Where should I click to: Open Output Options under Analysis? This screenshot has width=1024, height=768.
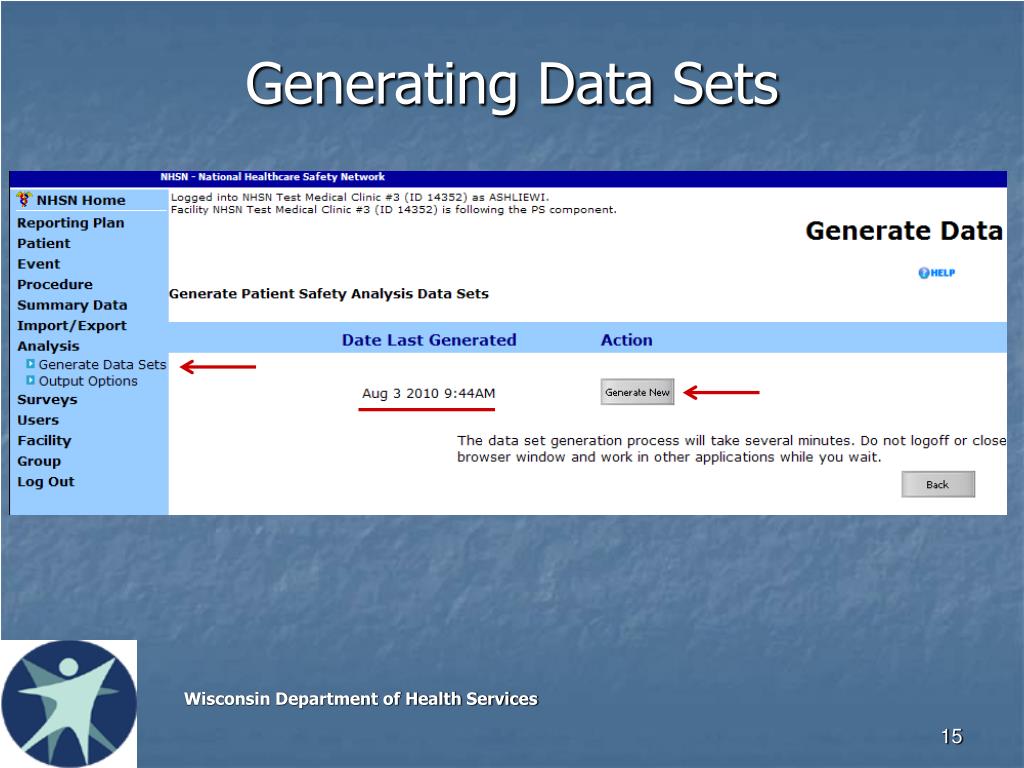88,381
